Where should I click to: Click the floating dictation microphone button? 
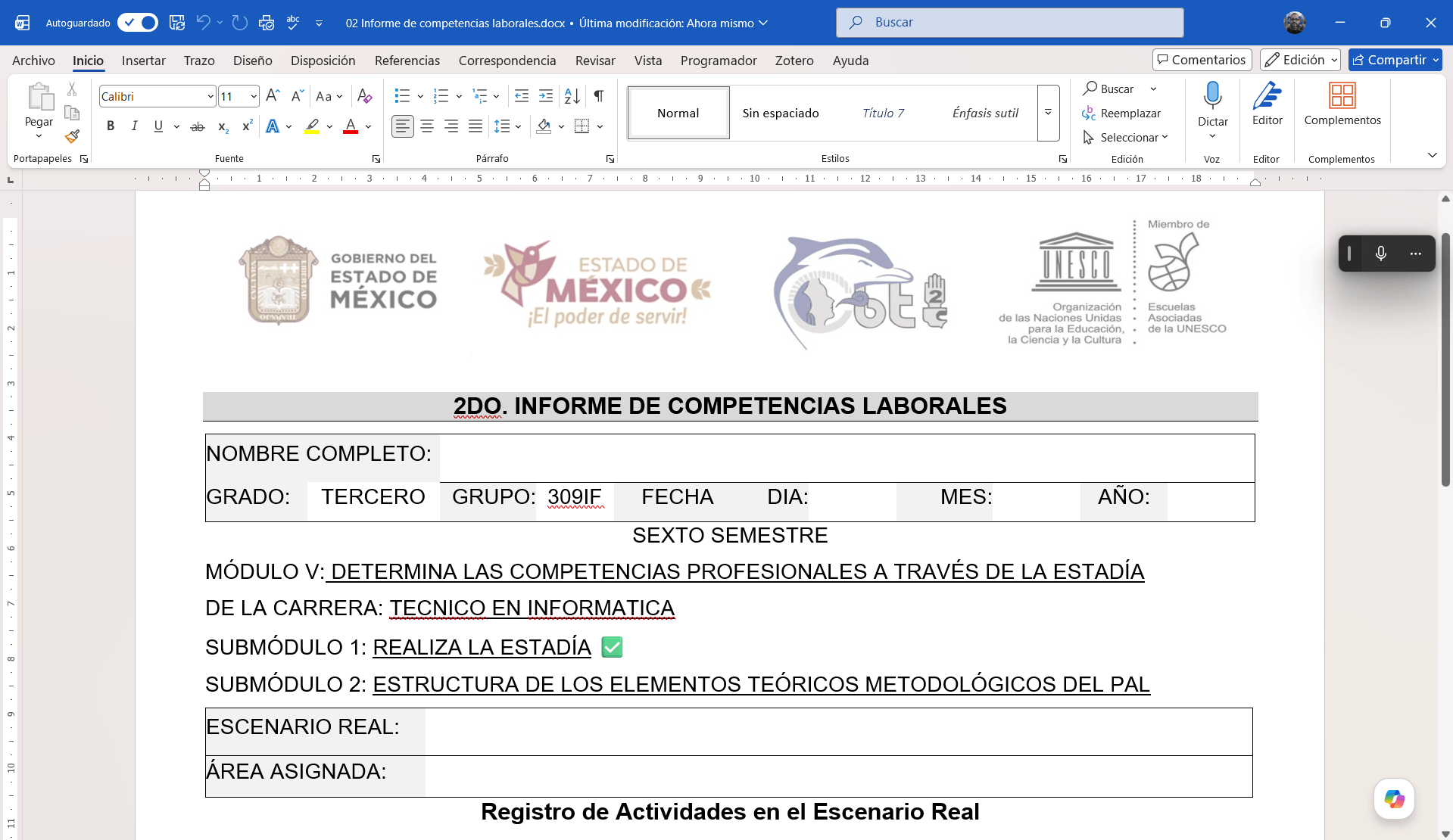coord(1381,254)
